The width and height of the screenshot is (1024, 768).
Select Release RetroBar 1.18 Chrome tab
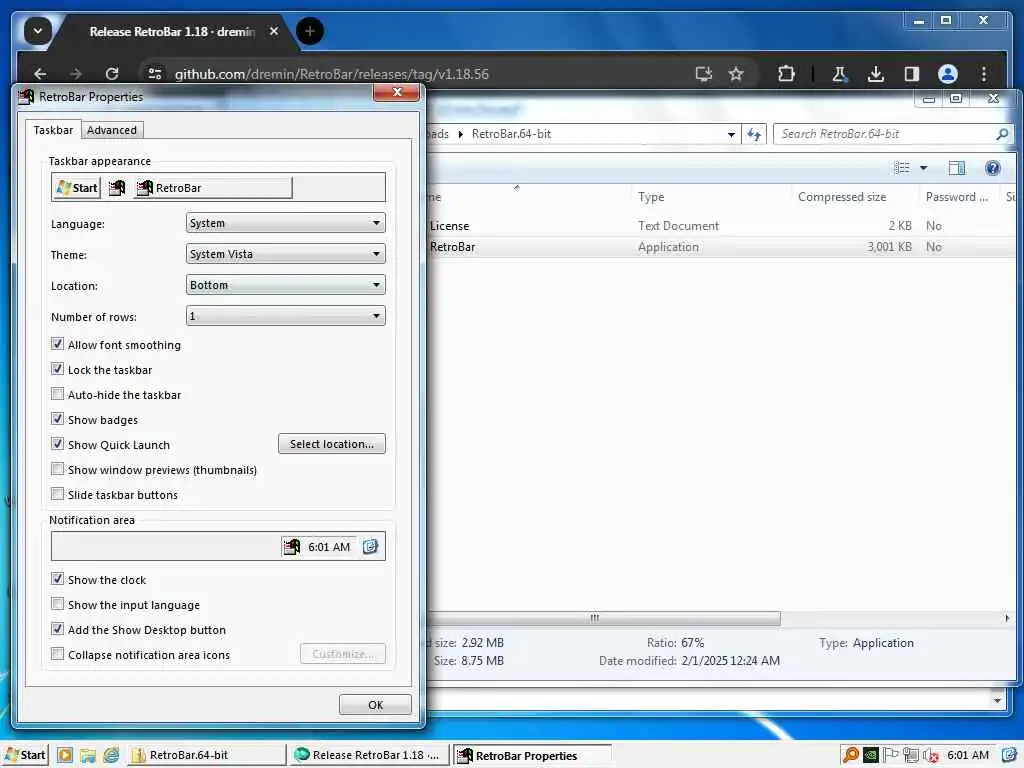172,31
